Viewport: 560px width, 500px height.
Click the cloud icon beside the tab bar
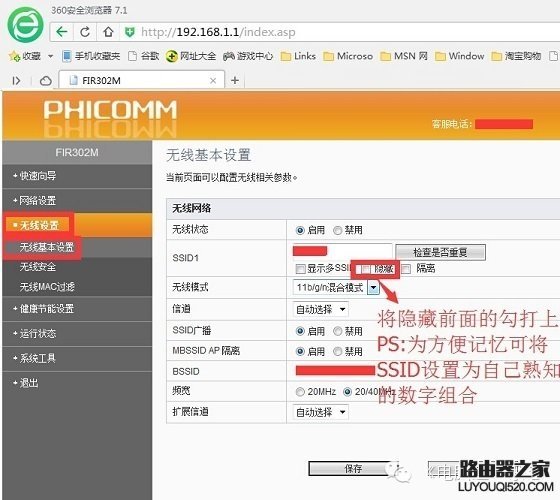[x=45, y=81]
